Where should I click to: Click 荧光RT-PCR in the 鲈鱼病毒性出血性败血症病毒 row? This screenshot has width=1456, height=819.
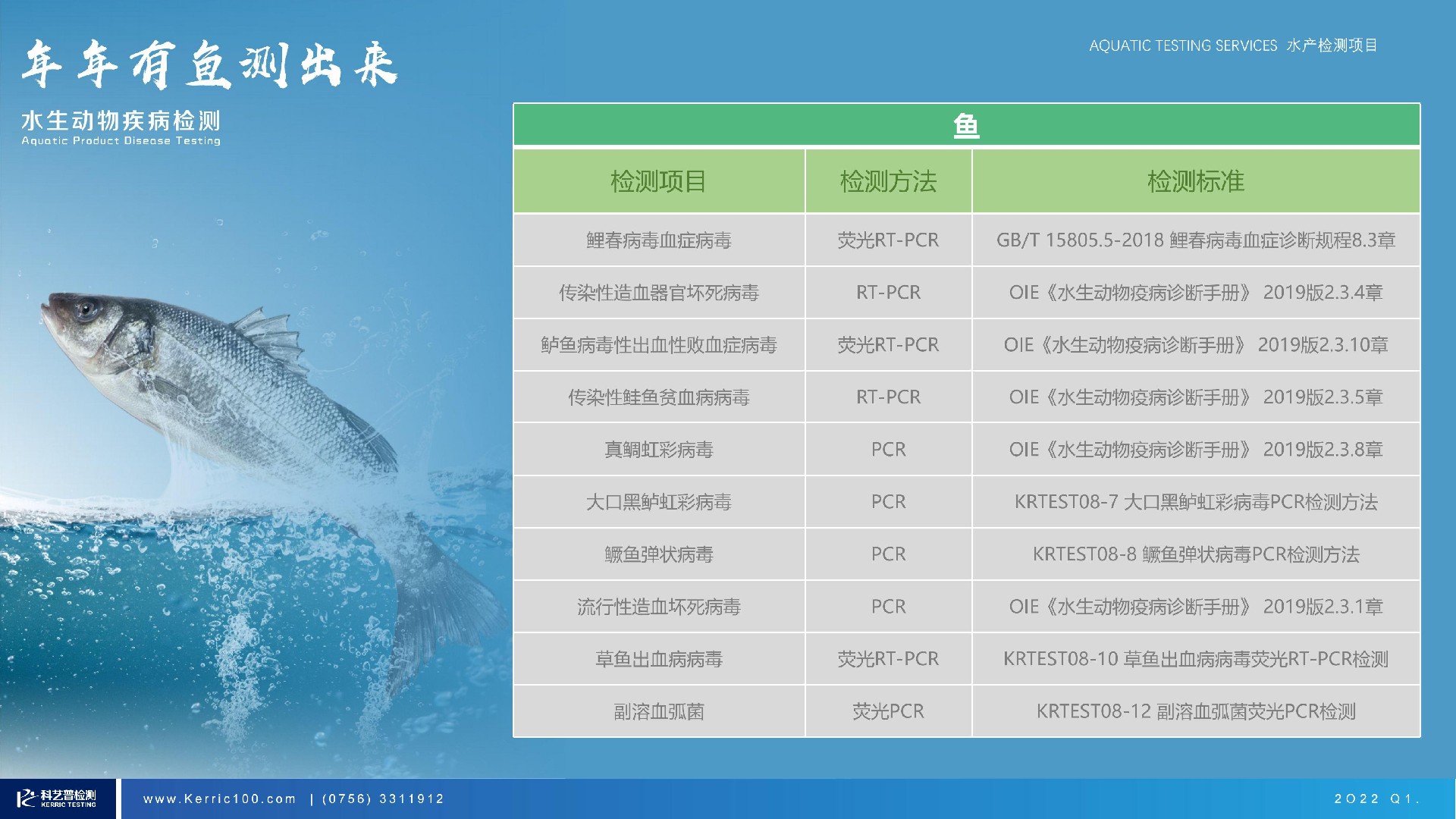(x=888, y=345)
